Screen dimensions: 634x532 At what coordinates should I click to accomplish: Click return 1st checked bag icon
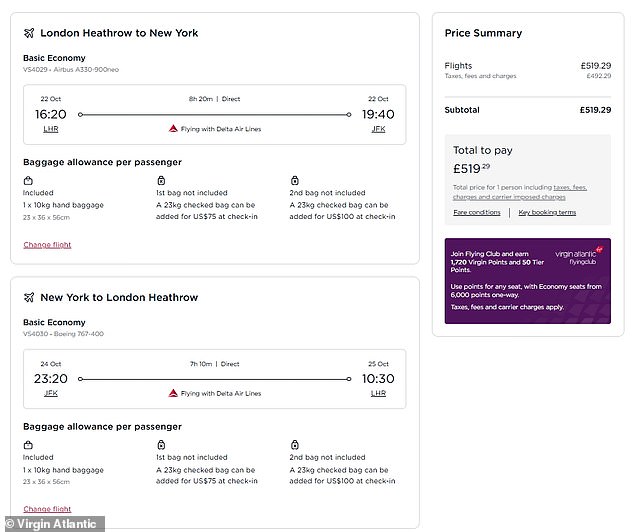(x=161, y=445)
